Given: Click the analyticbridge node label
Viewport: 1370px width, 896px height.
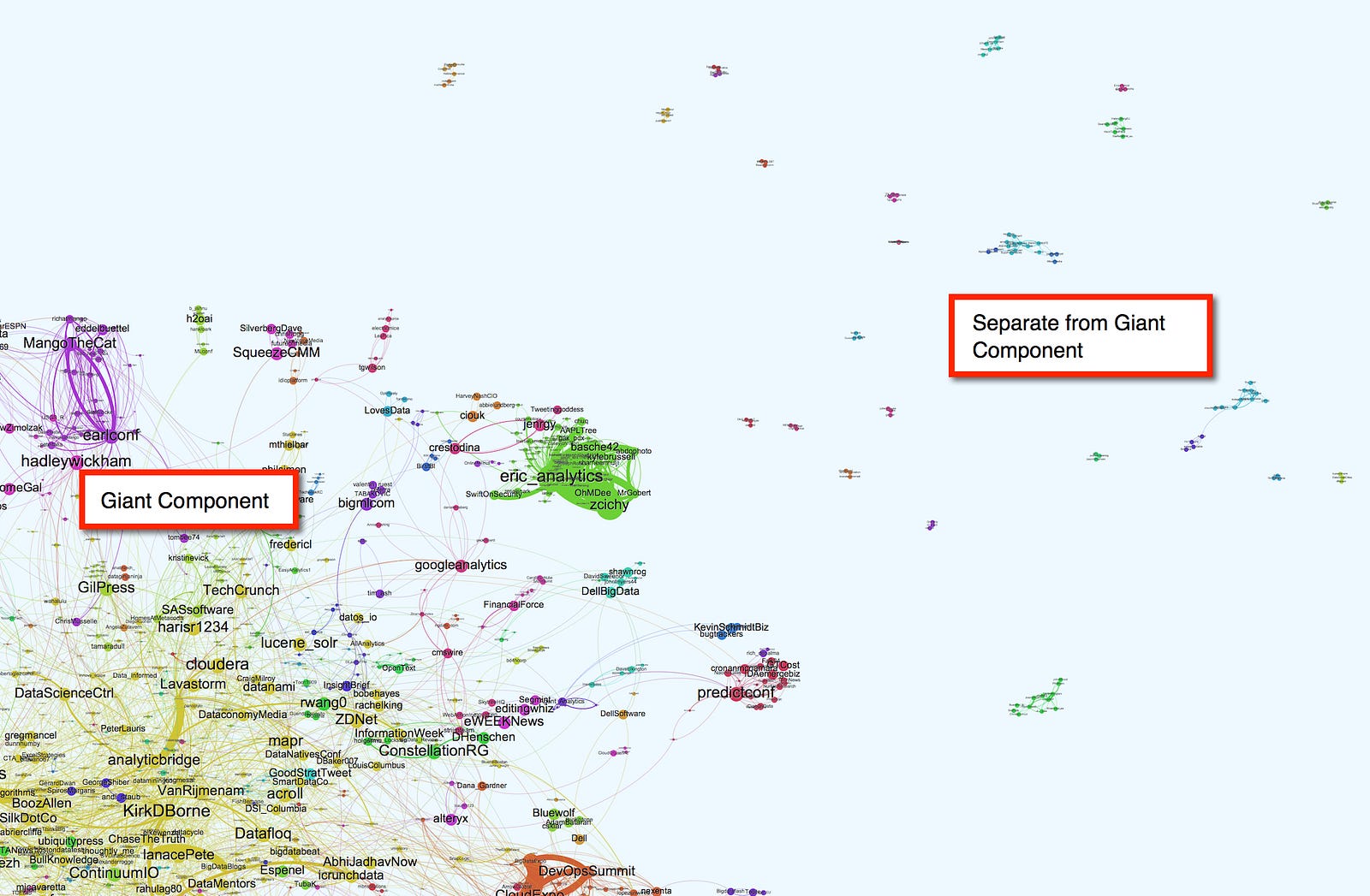Looking at the screenshot, I should click(x=154, y=760).
